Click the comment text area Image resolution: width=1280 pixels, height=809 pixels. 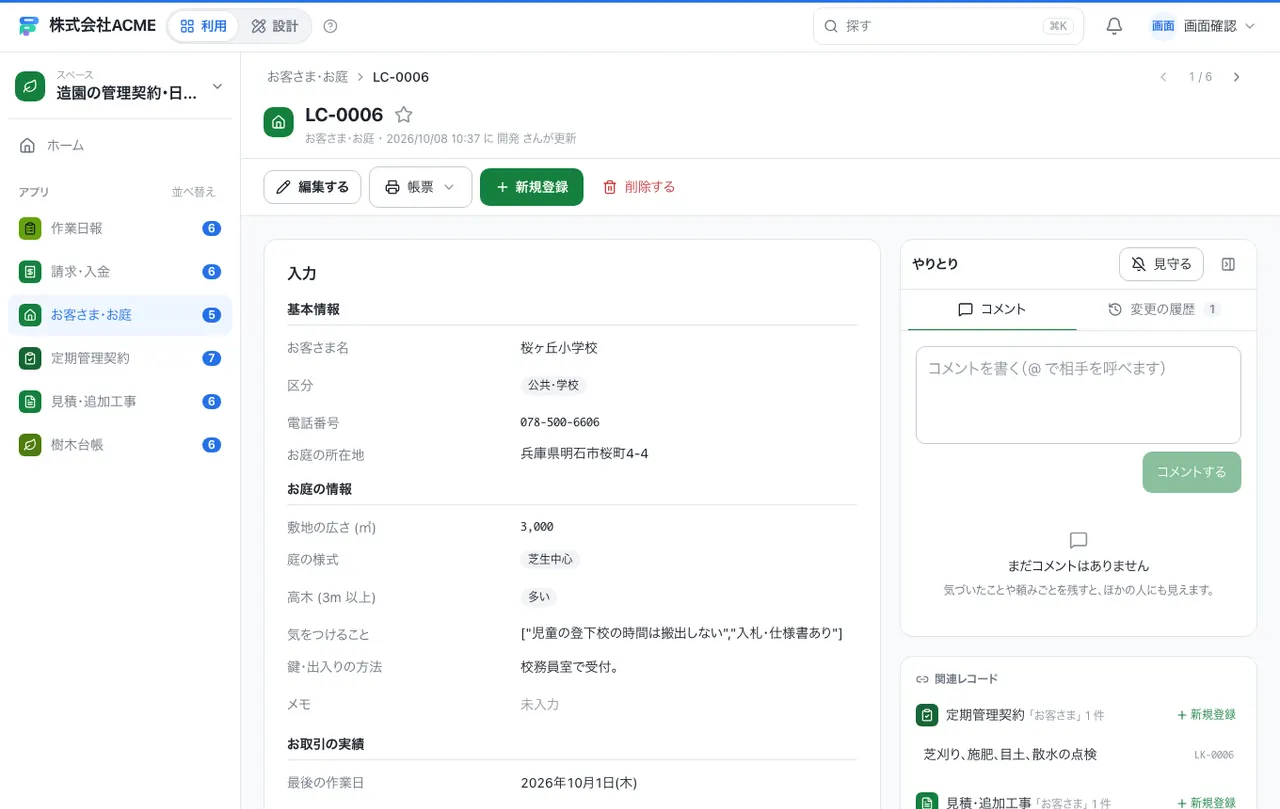(x=1078, y=395)
